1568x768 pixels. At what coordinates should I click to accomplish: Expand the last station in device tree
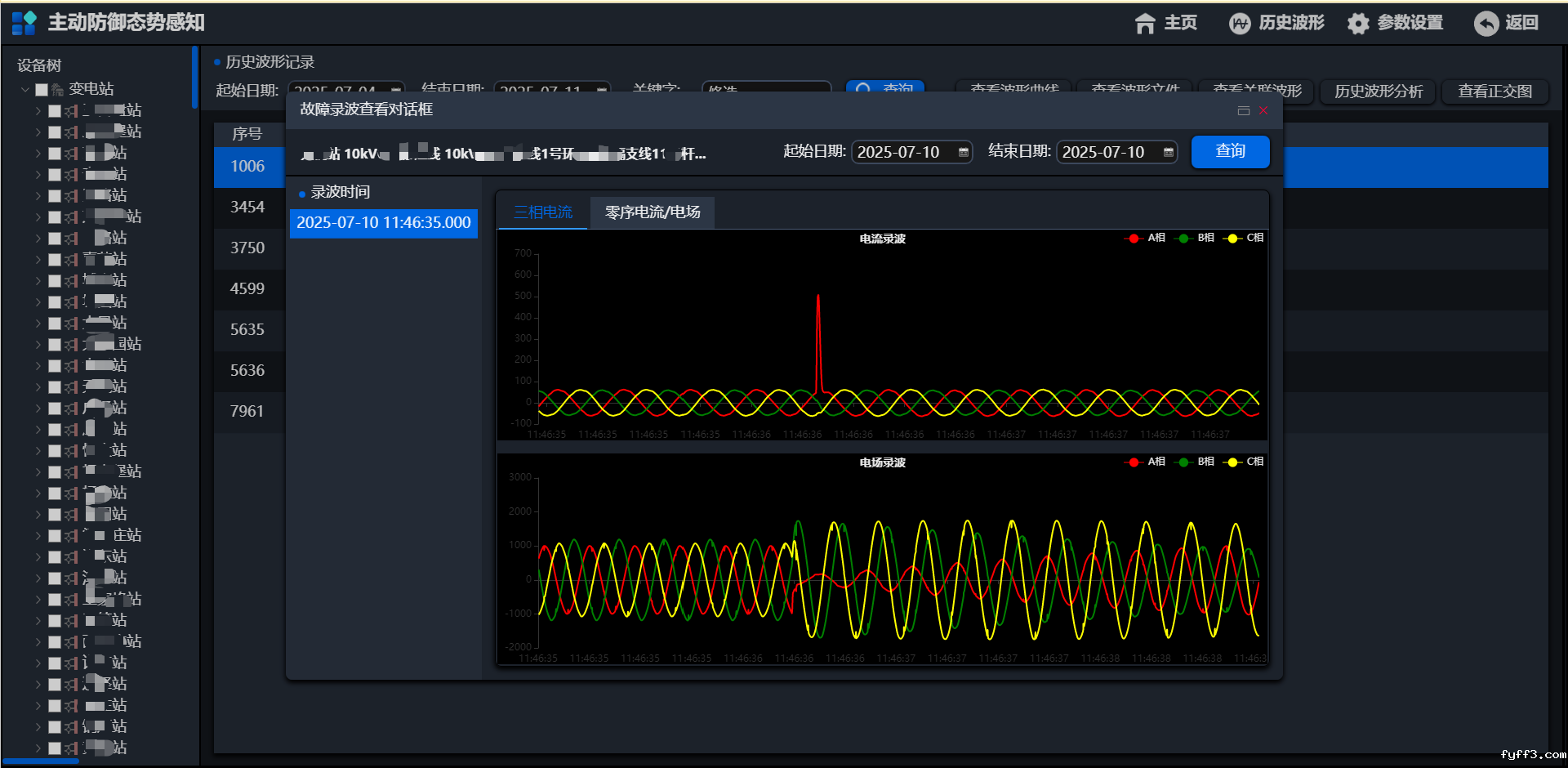(38, 748)
